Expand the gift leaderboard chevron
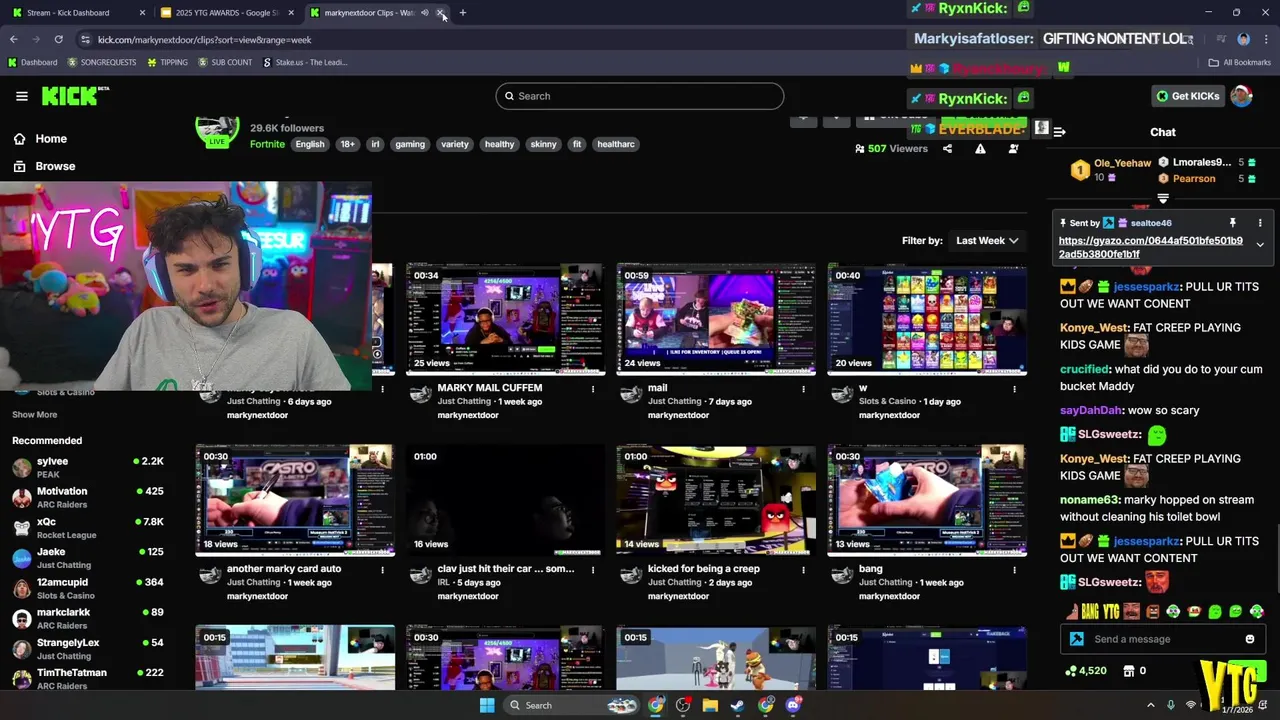The image size is (1280, 720). tap(1163, 199)
